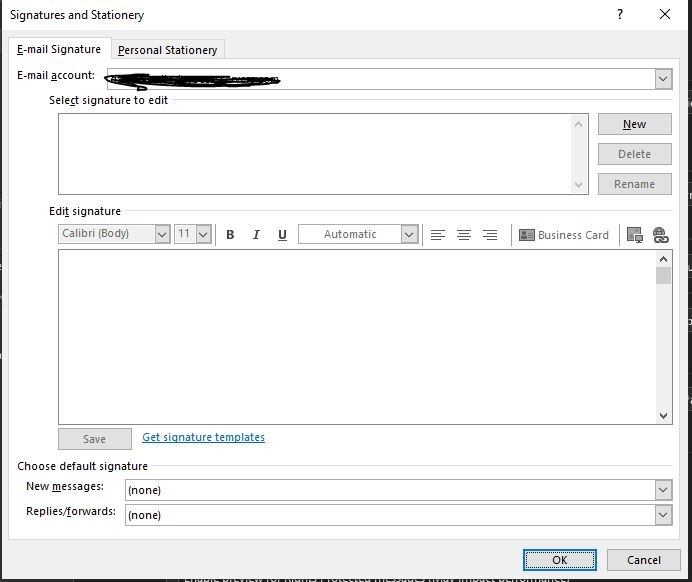Click the editor scrollbar down arrow
Screen dimensions: 692x582
(663, 415)
